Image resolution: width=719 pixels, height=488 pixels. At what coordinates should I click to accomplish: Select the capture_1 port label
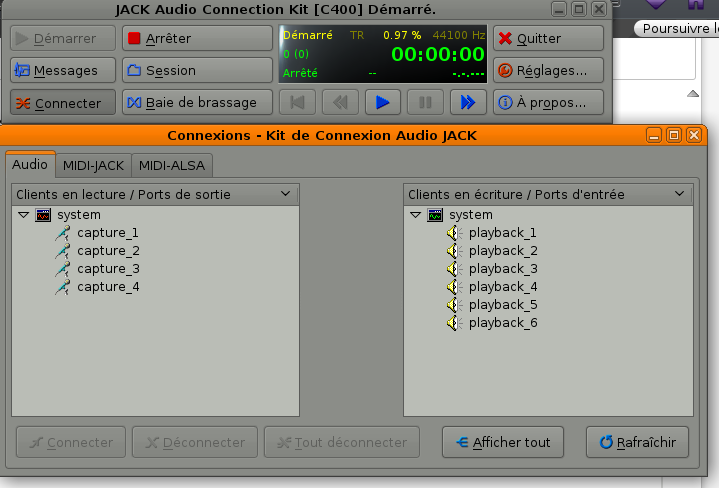(108, 233)
